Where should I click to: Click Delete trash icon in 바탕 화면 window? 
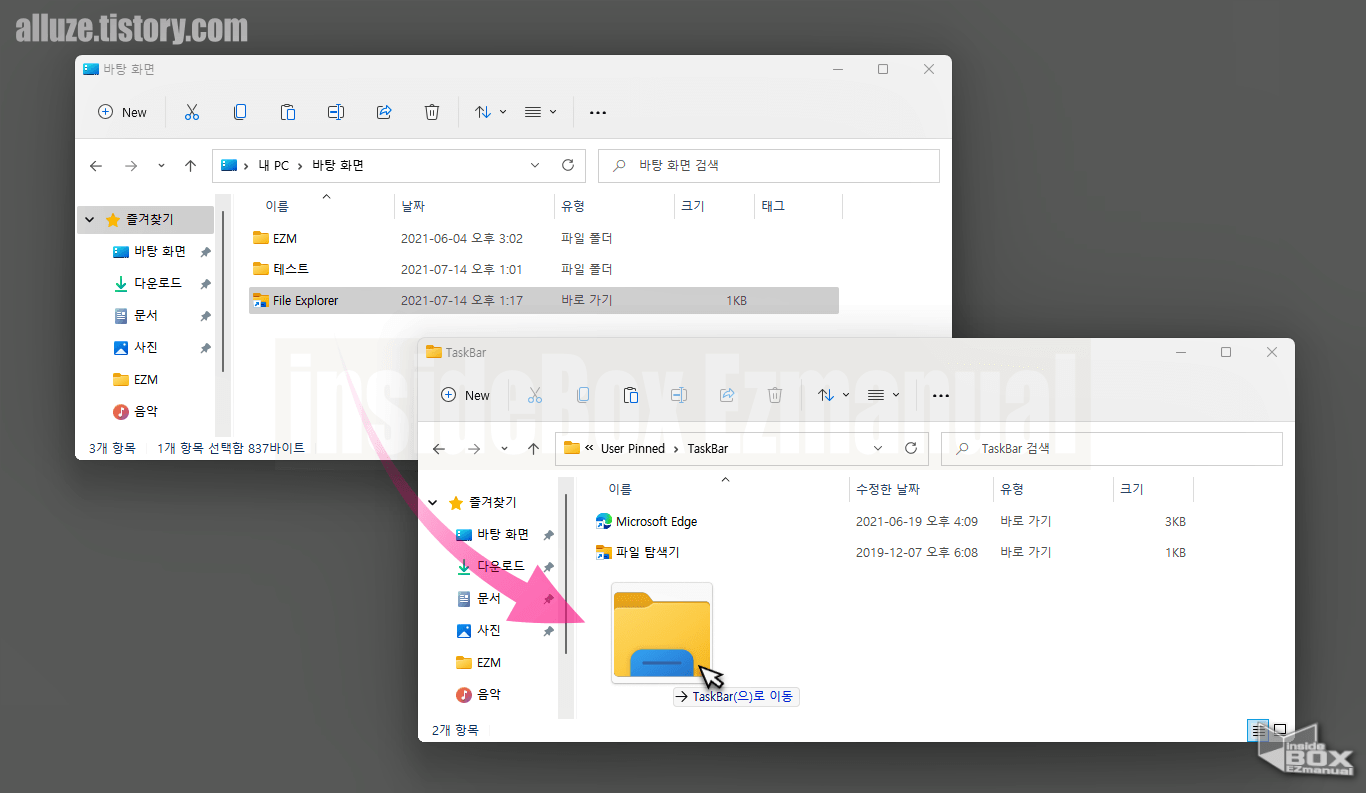point(432,112)
